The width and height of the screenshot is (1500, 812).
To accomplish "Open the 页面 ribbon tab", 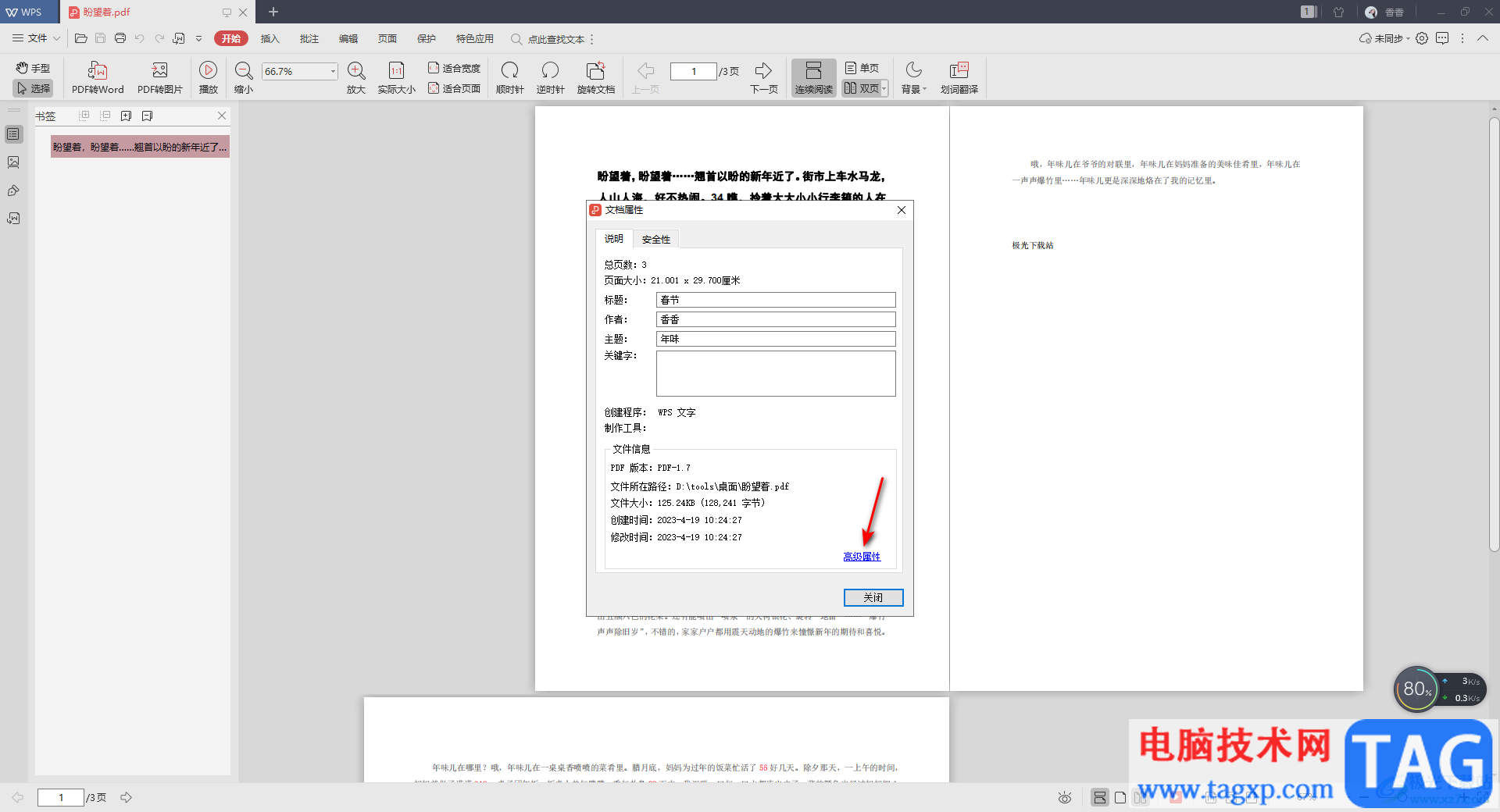I will pyautogui.click(x=387, y=38).
